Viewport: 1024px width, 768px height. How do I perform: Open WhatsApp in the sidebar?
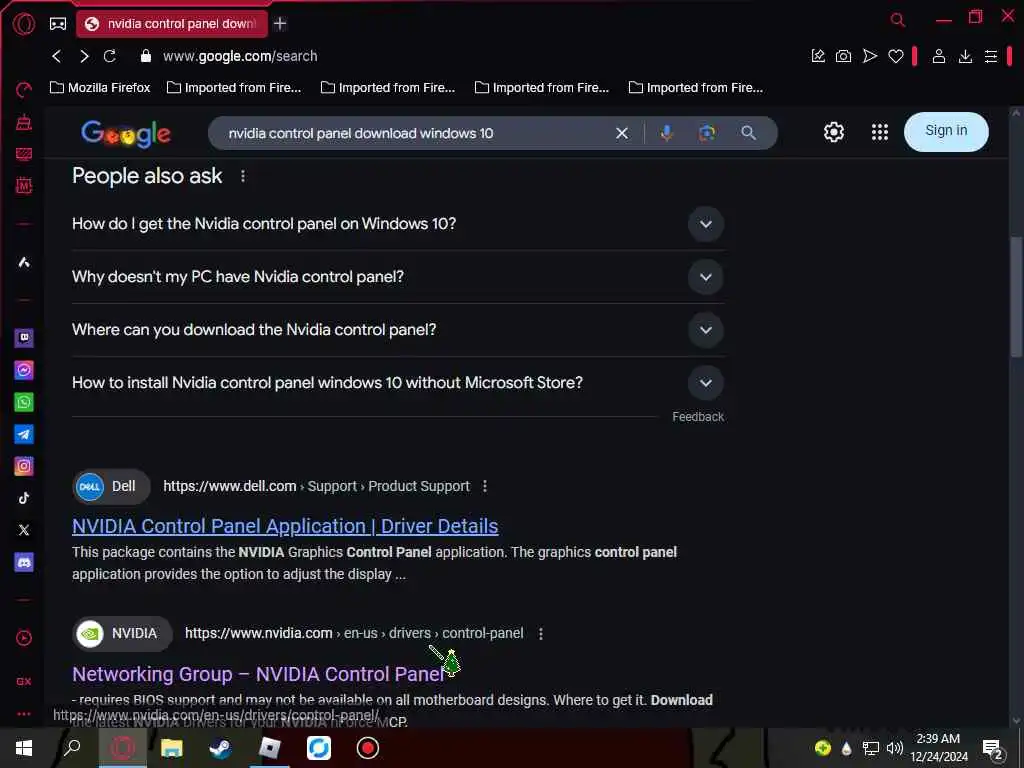[24, 402]
